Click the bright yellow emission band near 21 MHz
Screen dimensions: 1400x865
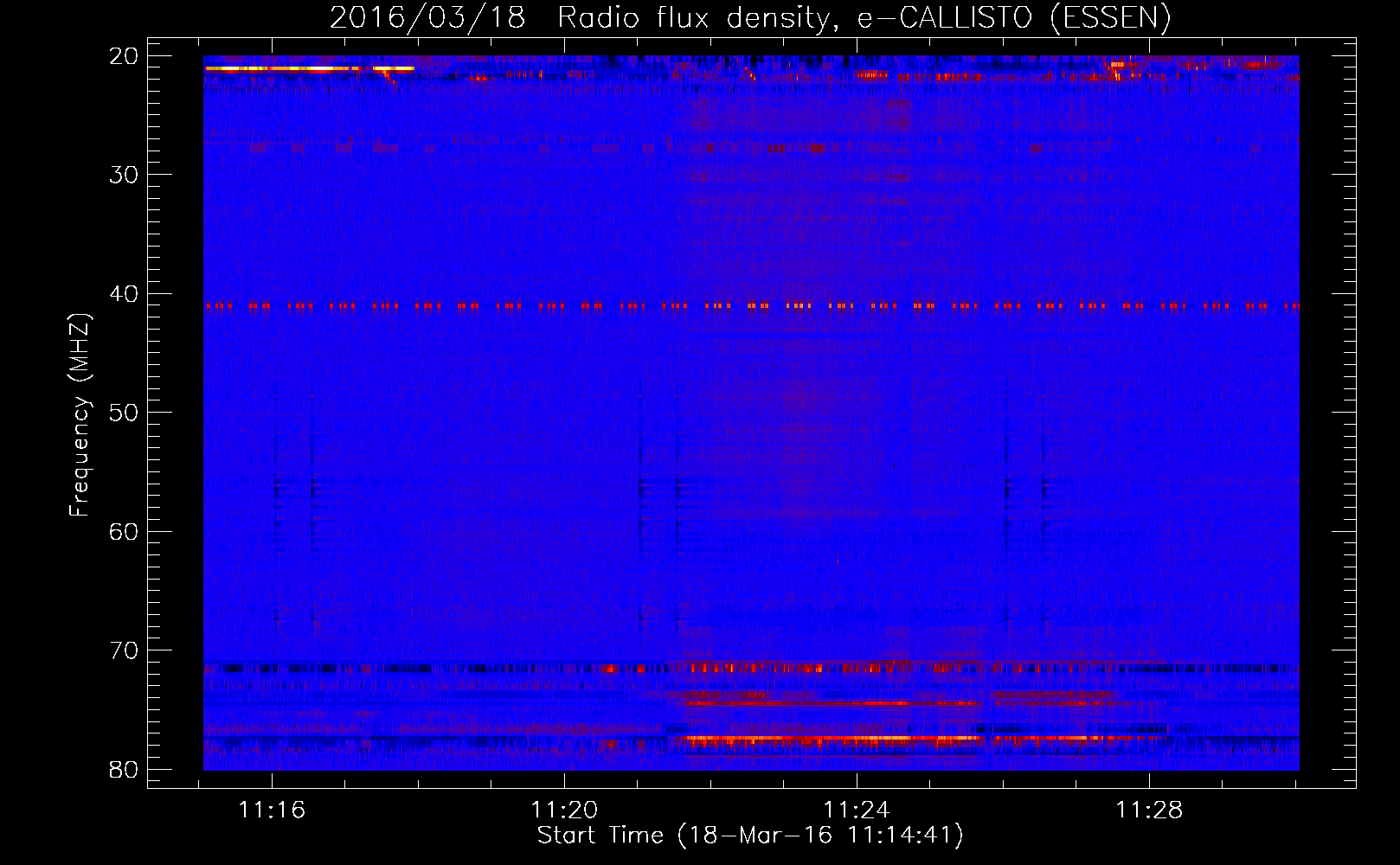pyautogui.click(x=310, y=68)
